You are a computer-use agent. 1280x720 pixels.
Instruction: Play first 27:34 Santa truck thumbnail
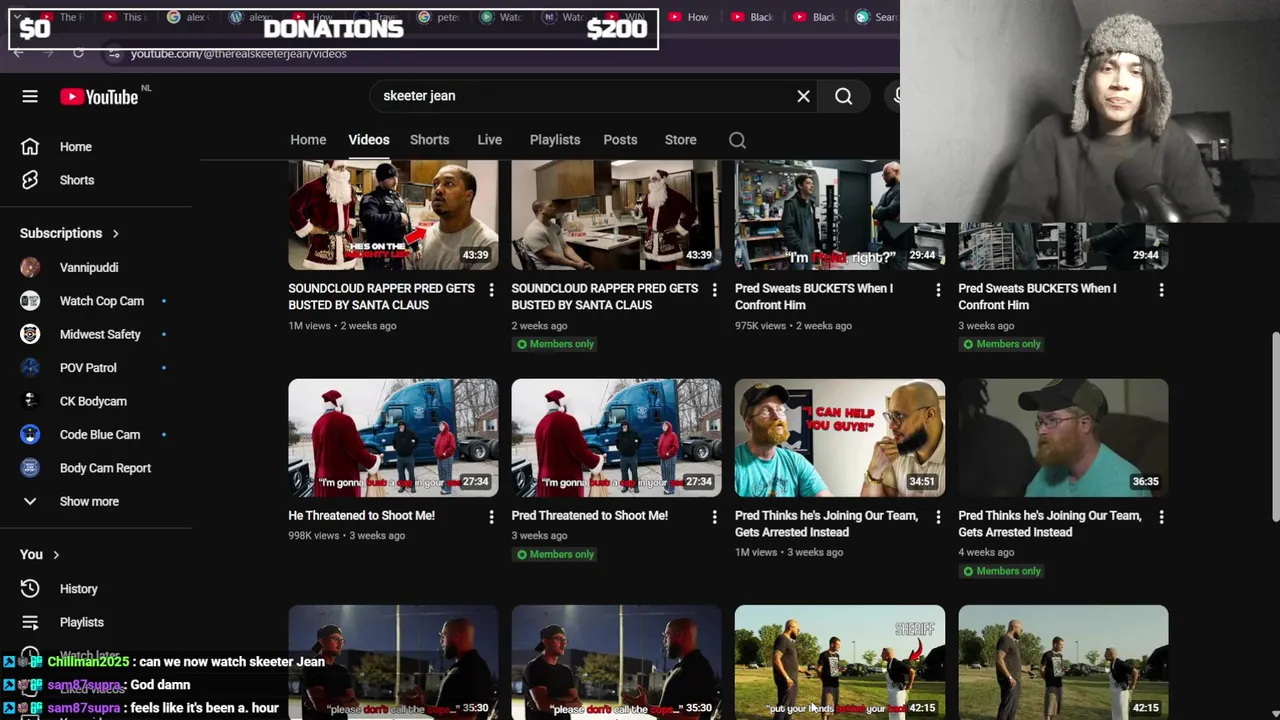pos(393,438)
